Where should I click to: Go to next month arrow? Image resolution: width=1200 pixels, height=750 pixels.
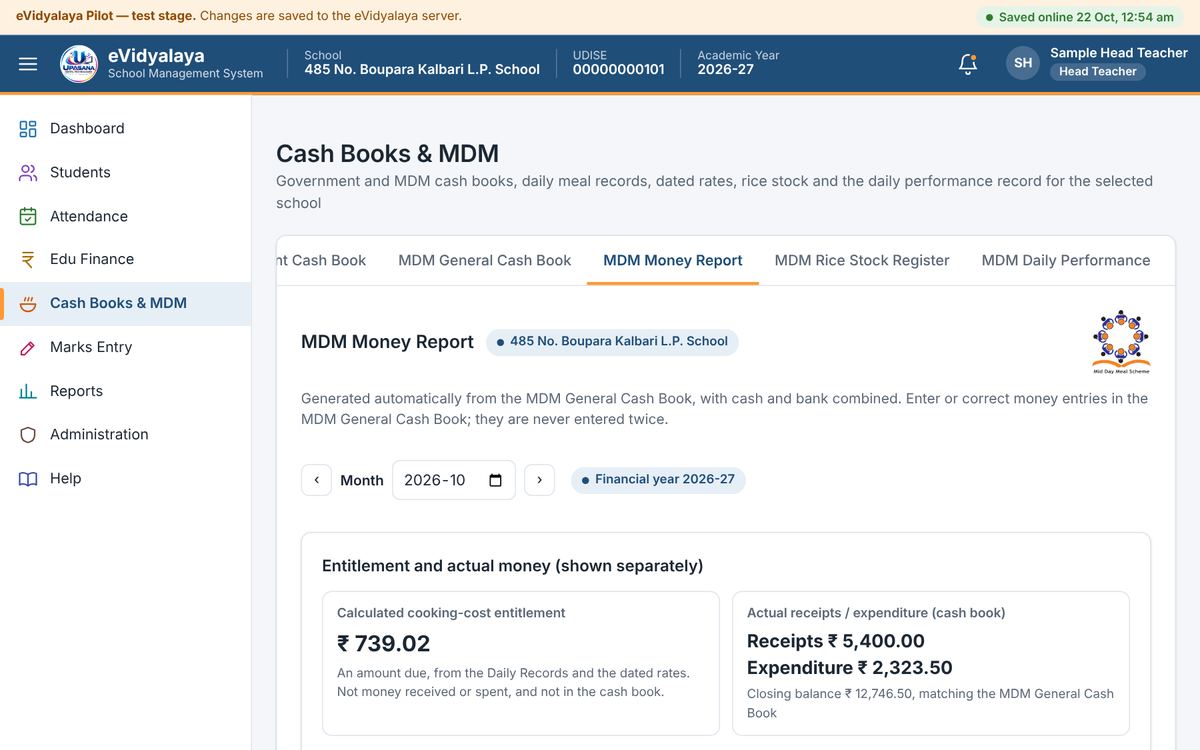click(539, 480)
